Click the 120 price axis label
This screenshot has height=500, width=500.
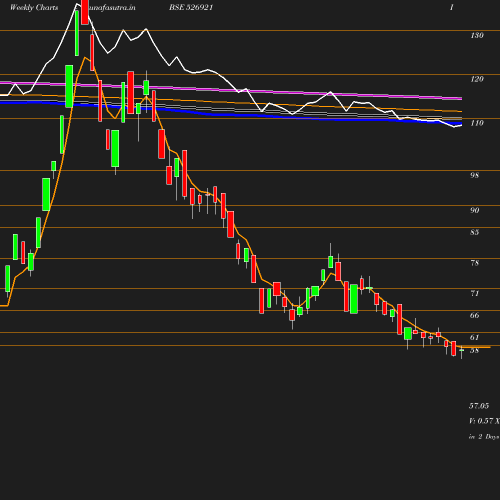[477, 79]
